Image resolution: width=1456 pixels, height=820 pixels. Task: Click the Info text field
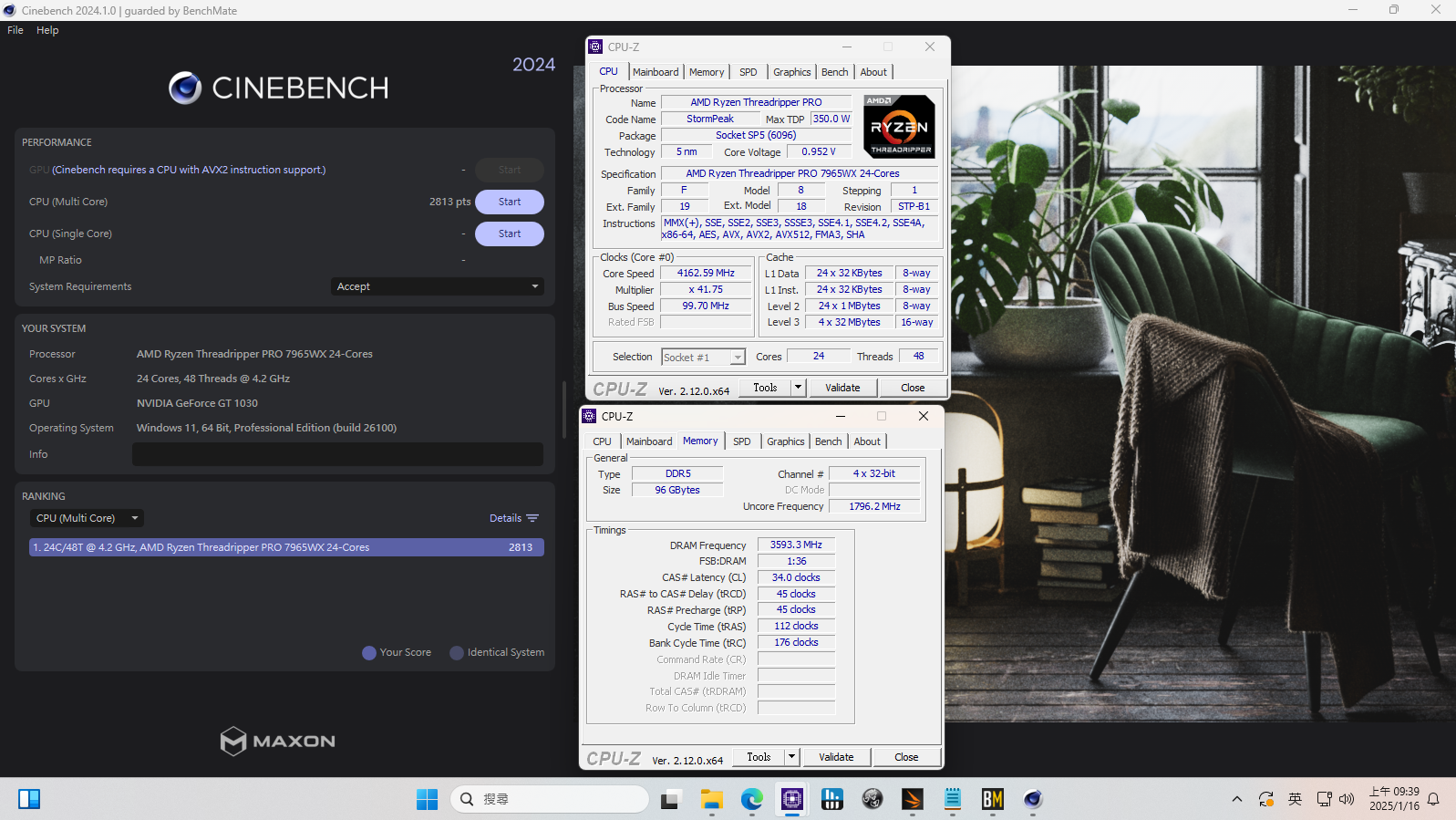pos(337,454)
